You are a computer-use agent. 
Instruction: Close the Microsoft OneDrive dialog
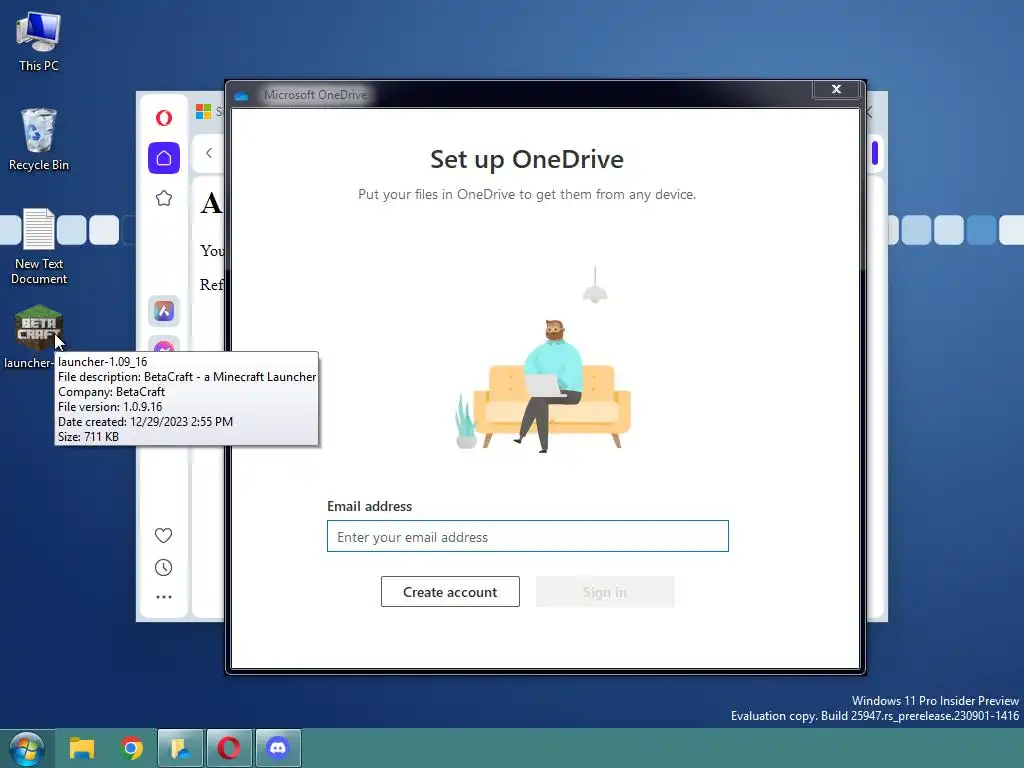836,89
